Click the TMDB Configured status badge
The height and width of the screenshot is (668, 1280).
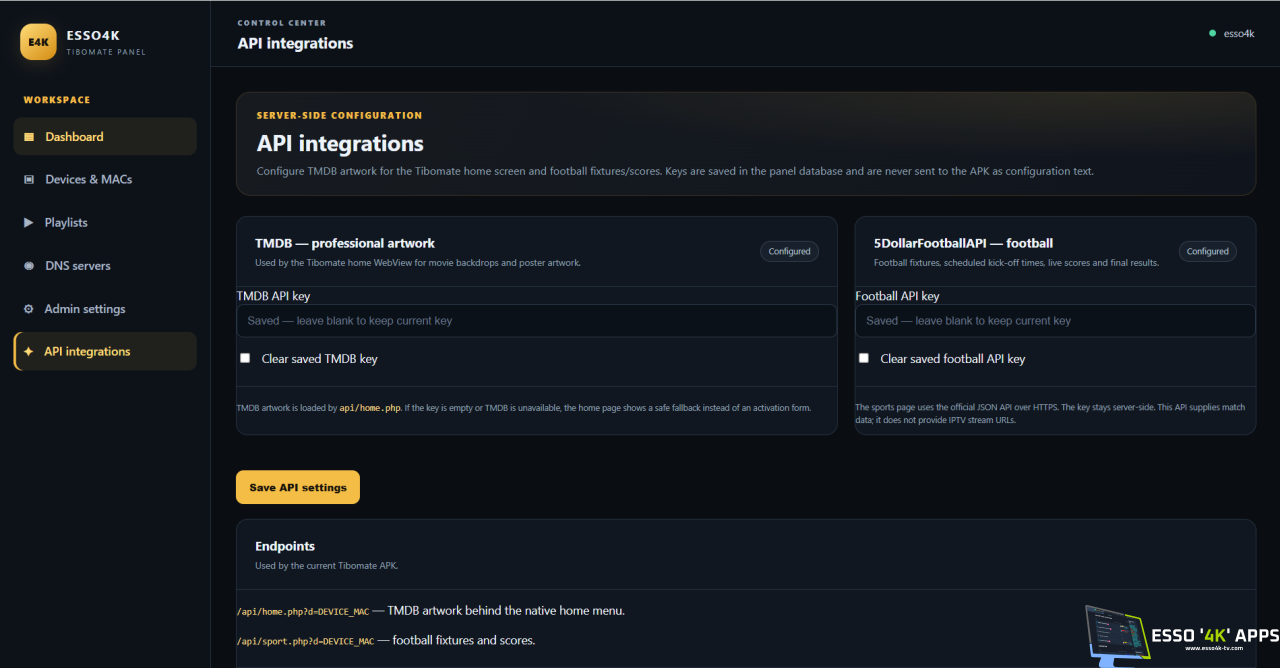[789, 251]
